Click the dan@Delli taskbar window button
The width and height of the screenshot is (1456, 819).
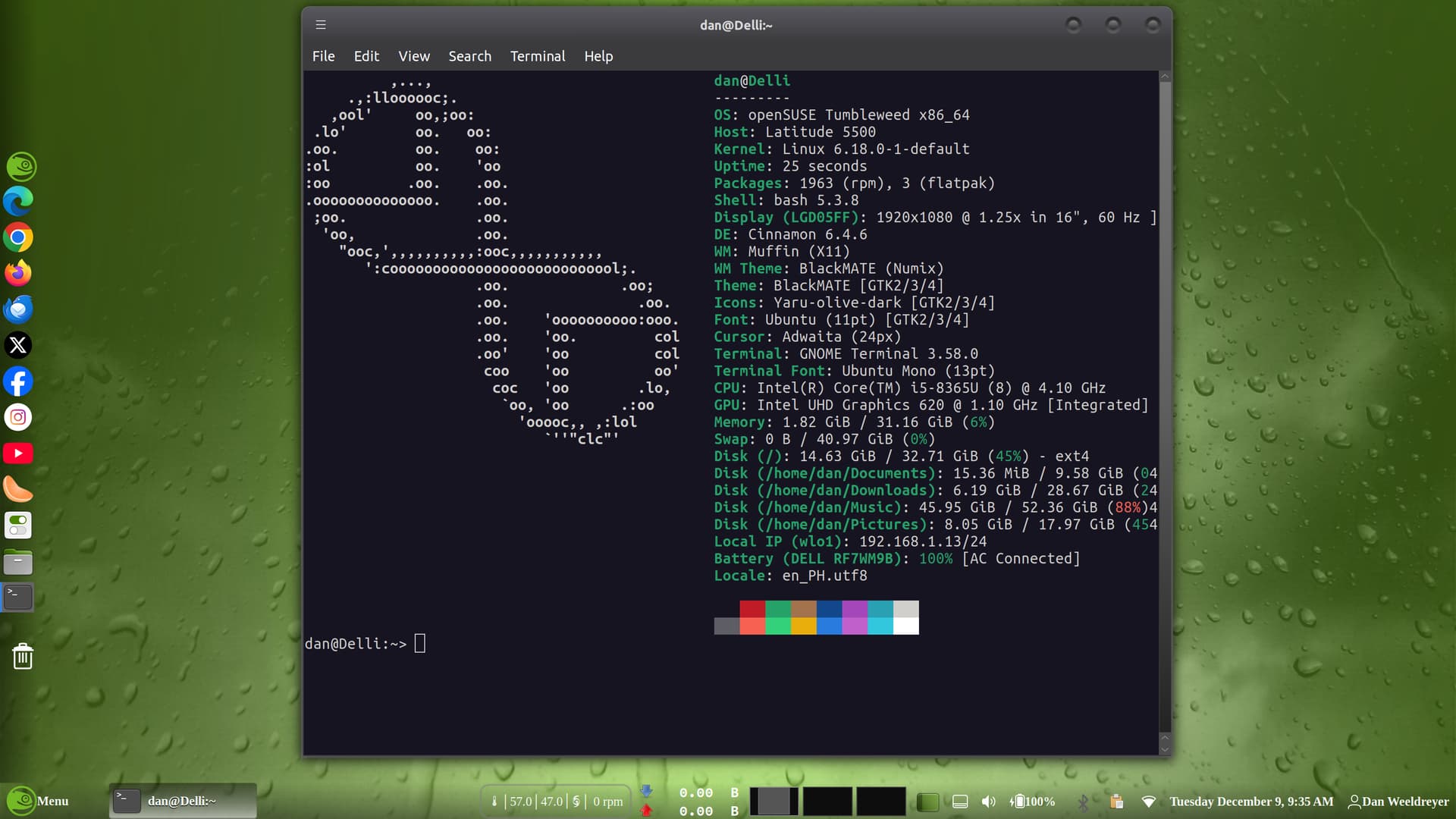click(182, 801)
